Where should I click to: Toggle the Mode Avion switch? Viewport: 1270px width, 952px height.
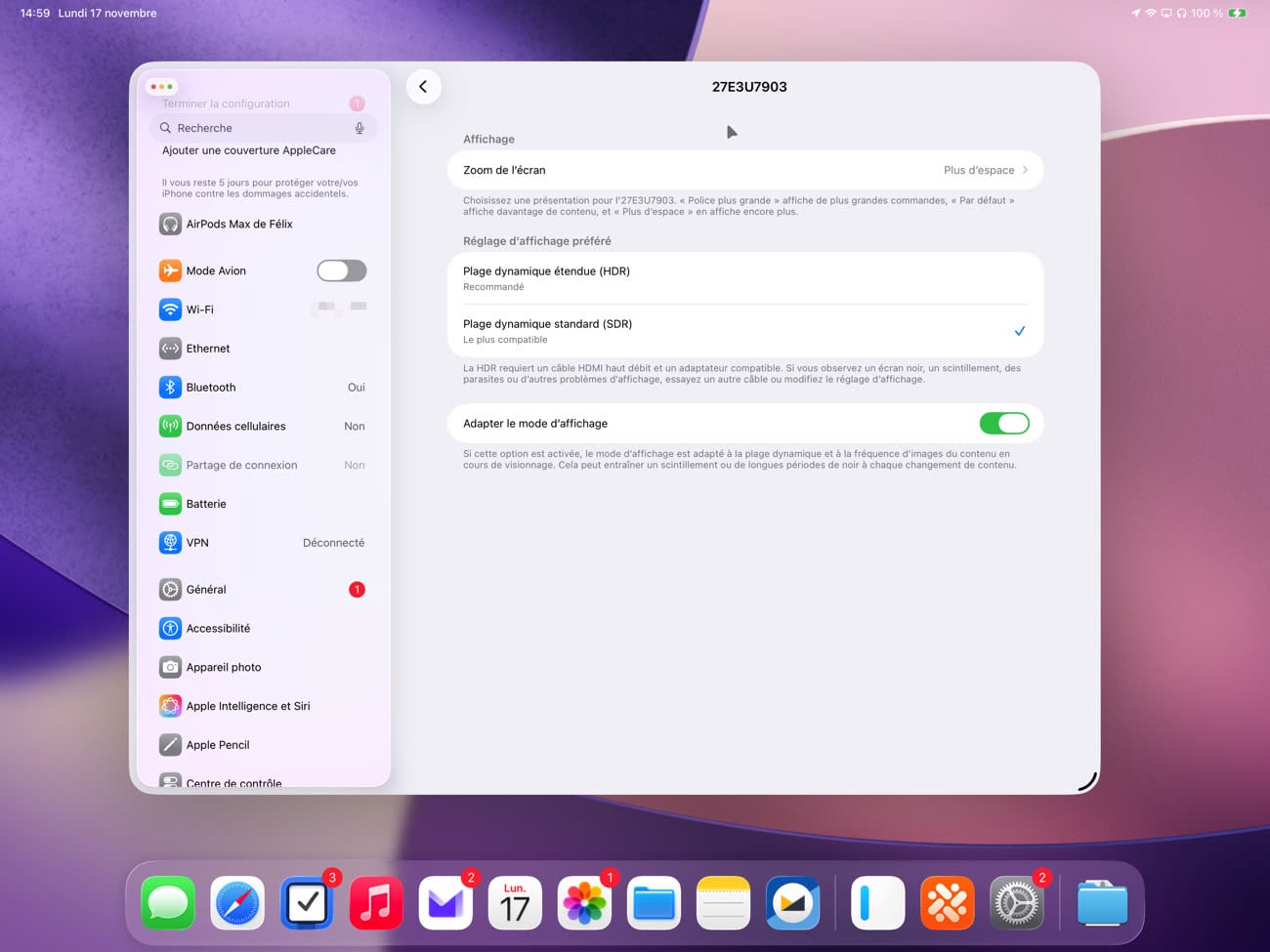[x=341, y=270]
